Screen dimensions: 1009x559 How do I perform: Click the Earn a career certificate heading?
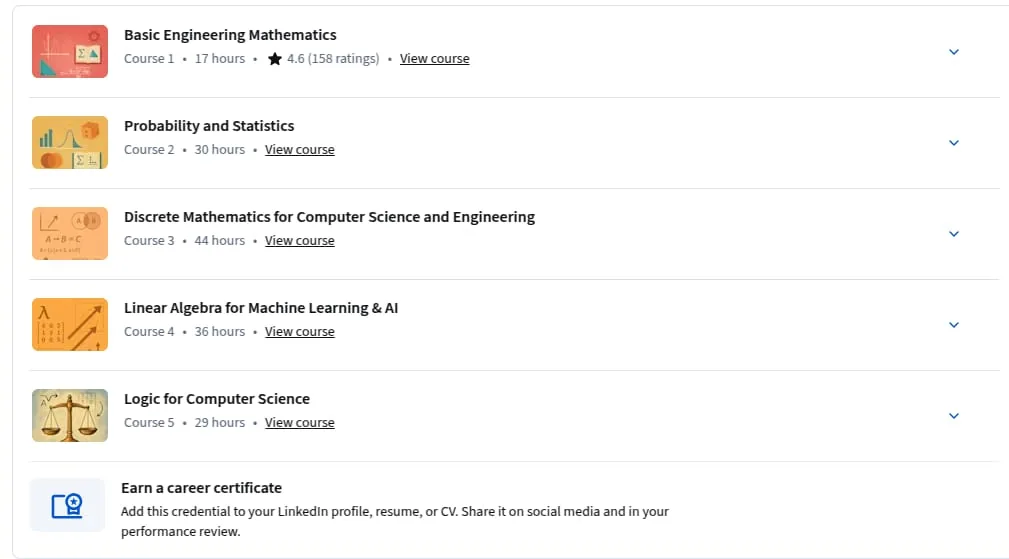201,488
